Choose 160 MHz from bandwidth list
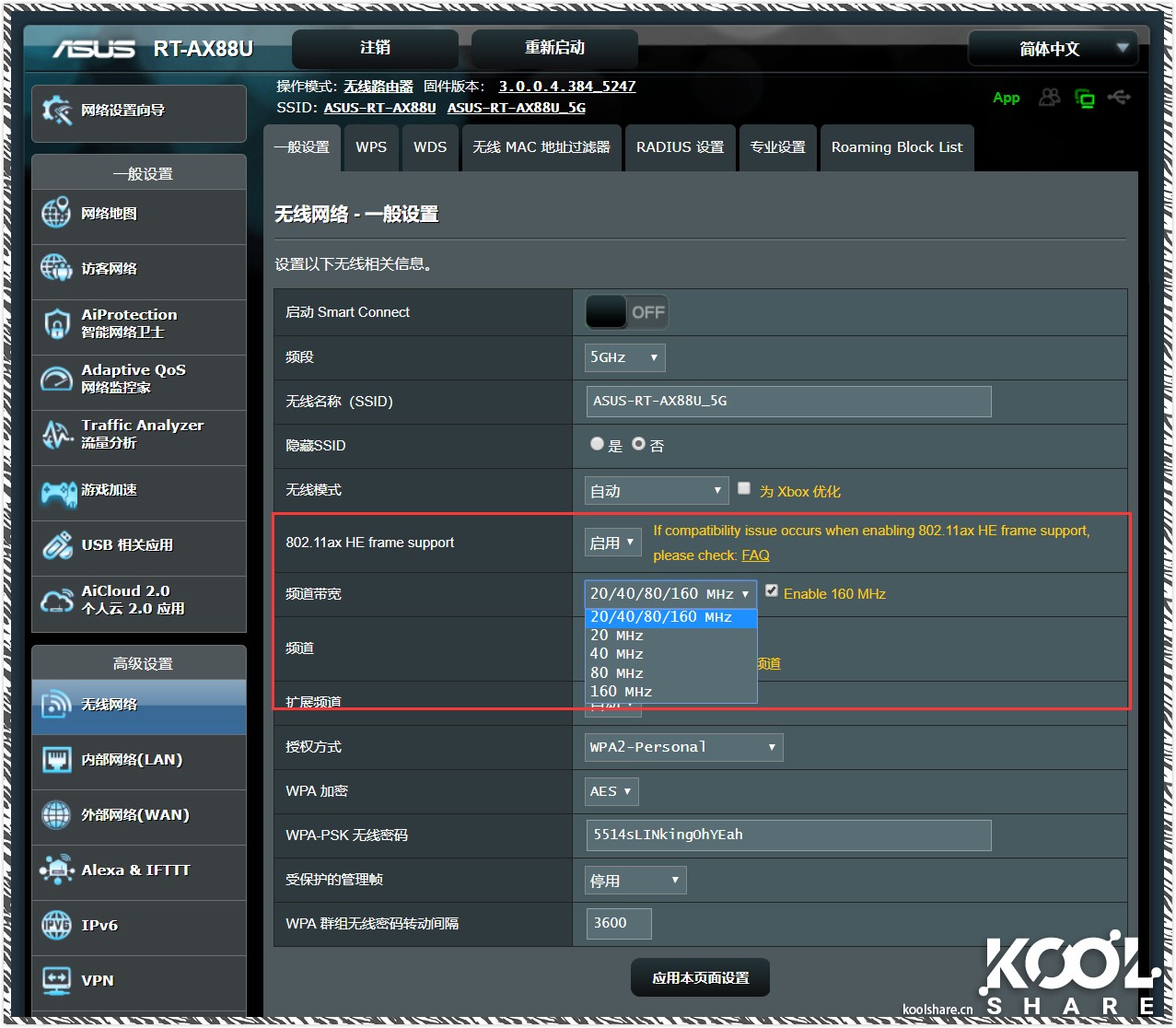Image resolution: width=1176 pixels, height=1028 pixels. (670, 692)
